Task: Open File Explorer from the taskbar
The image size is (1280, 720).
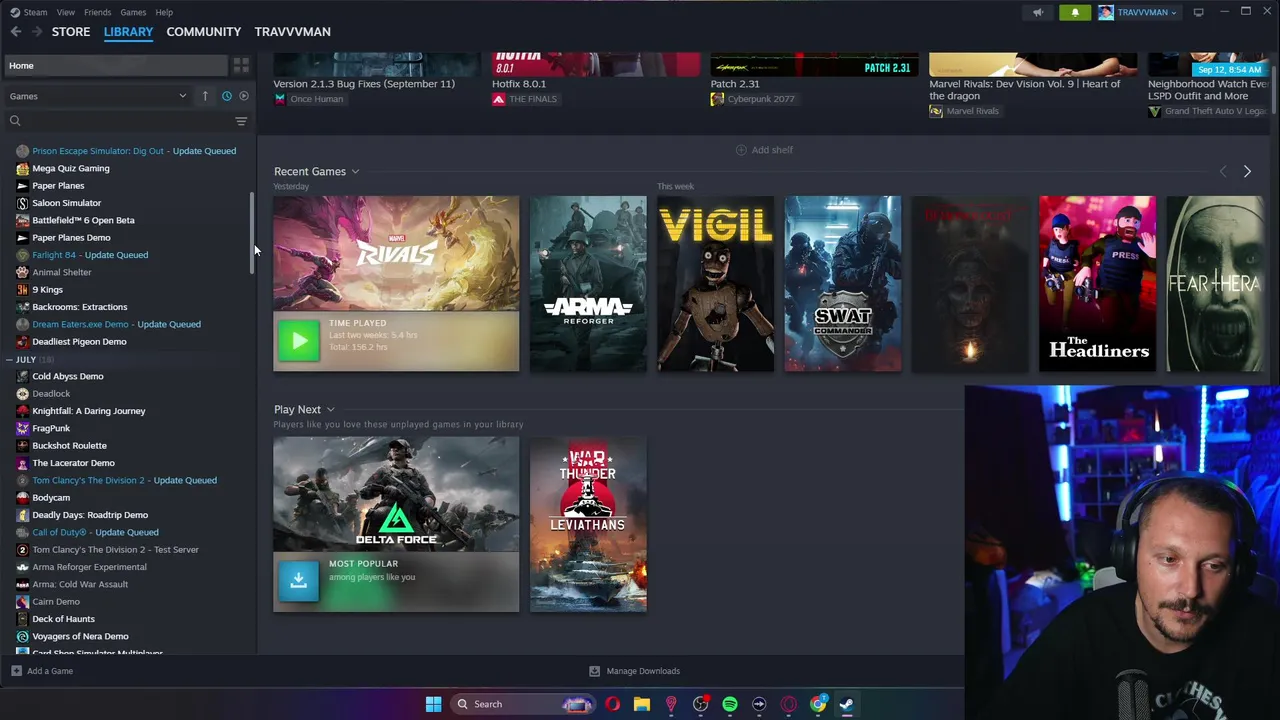Action: coord(642,704)
